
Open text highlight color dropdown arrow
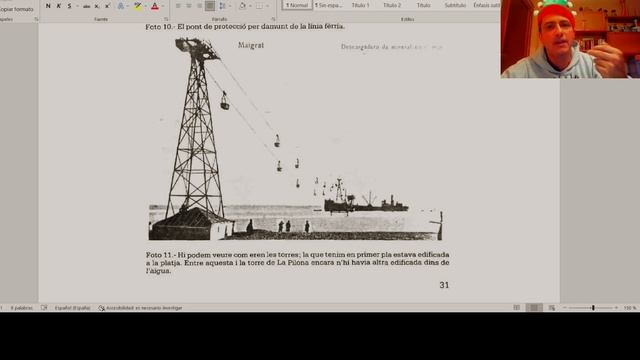click(145, 6)
